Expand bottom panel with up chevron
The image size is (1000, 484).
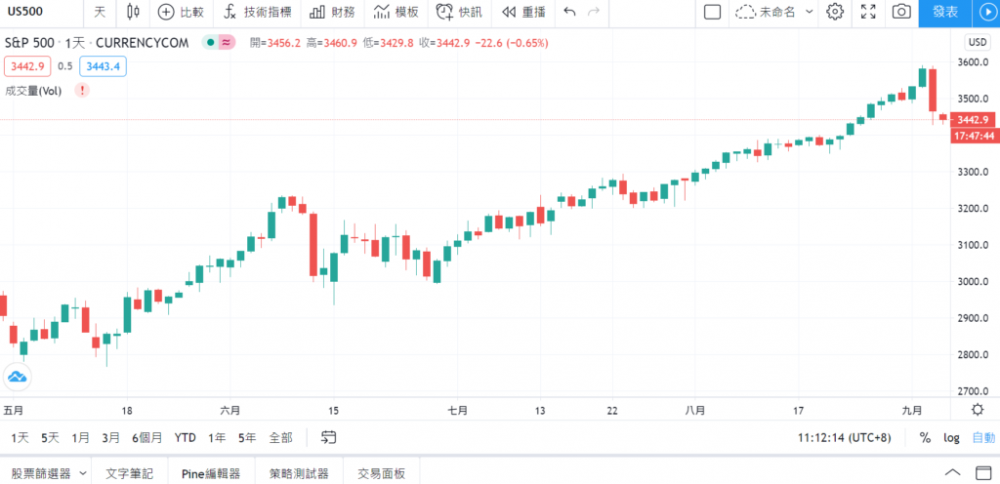952,473
